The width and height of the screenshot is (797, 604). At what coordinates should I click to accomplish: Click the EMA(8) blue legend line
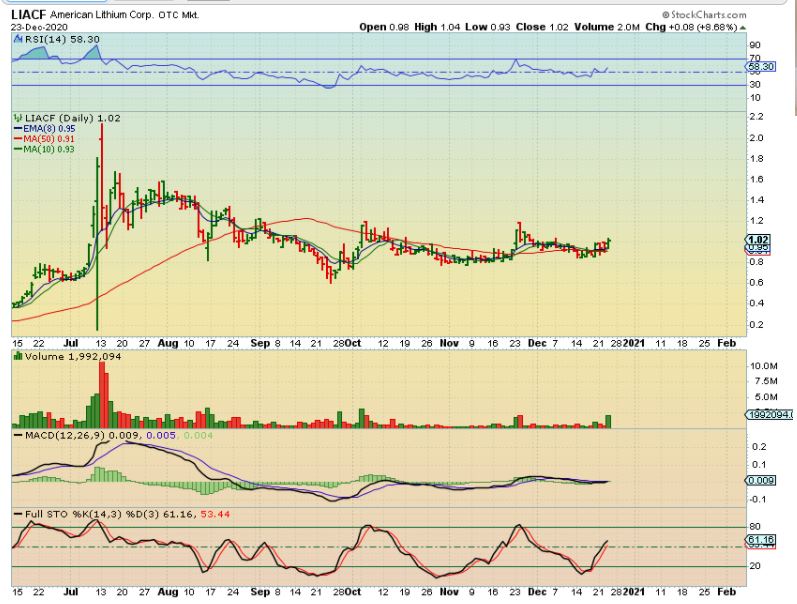coord(18,129)
